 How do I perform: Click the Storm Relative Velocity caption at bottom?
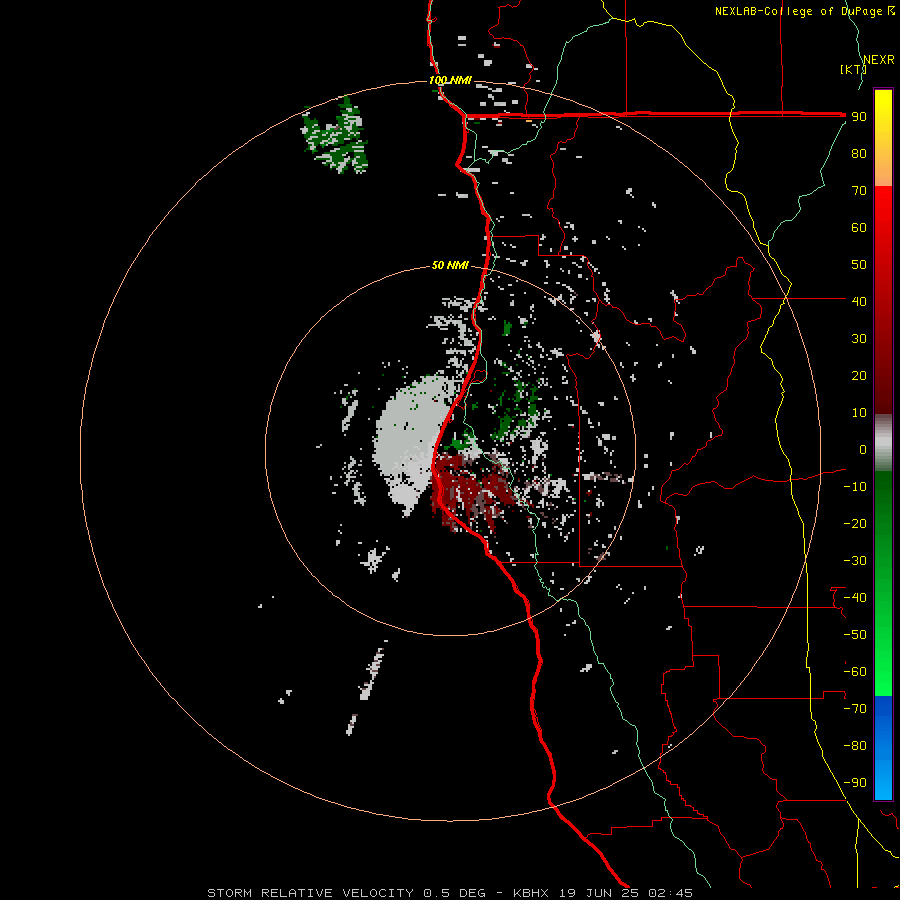tap(449, 893)
